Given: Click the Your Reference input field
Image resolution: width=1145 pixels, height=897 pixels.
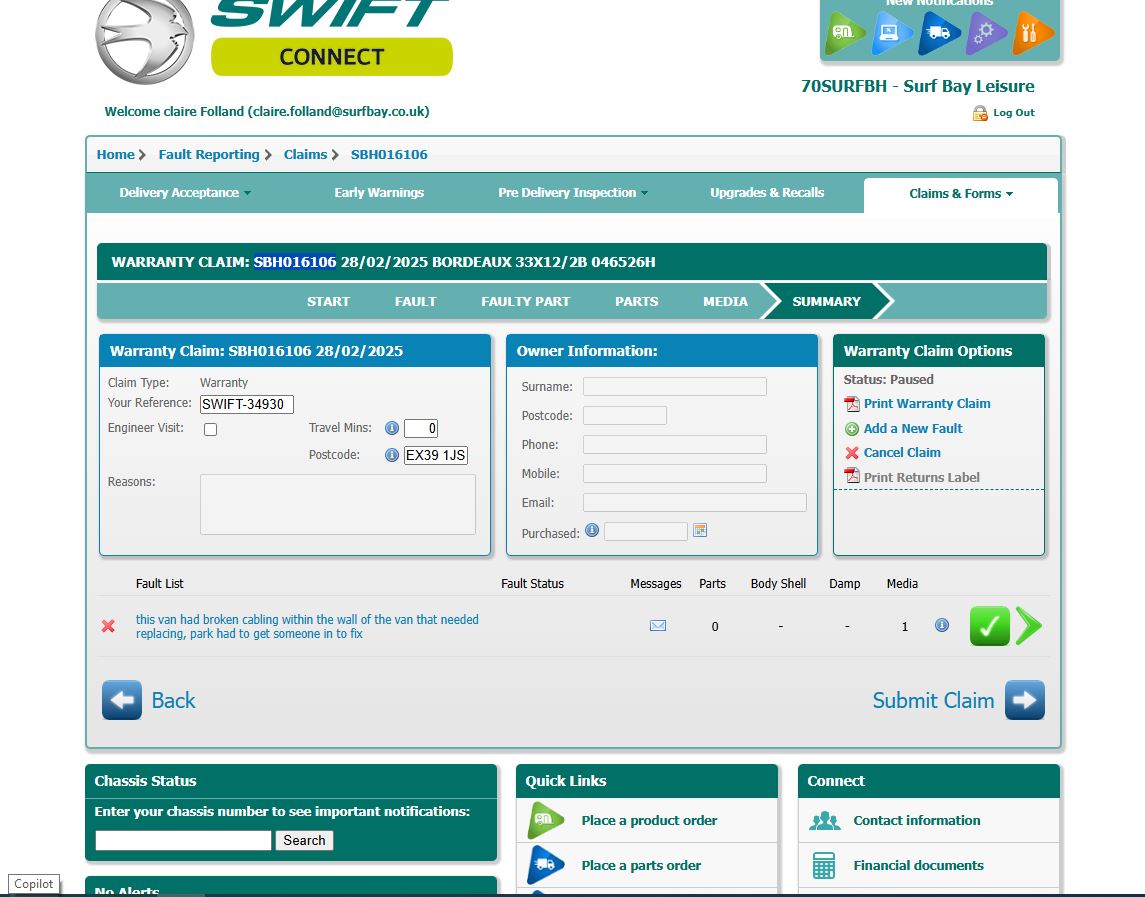Looking at the screenshot, I should tap(247, 405).
